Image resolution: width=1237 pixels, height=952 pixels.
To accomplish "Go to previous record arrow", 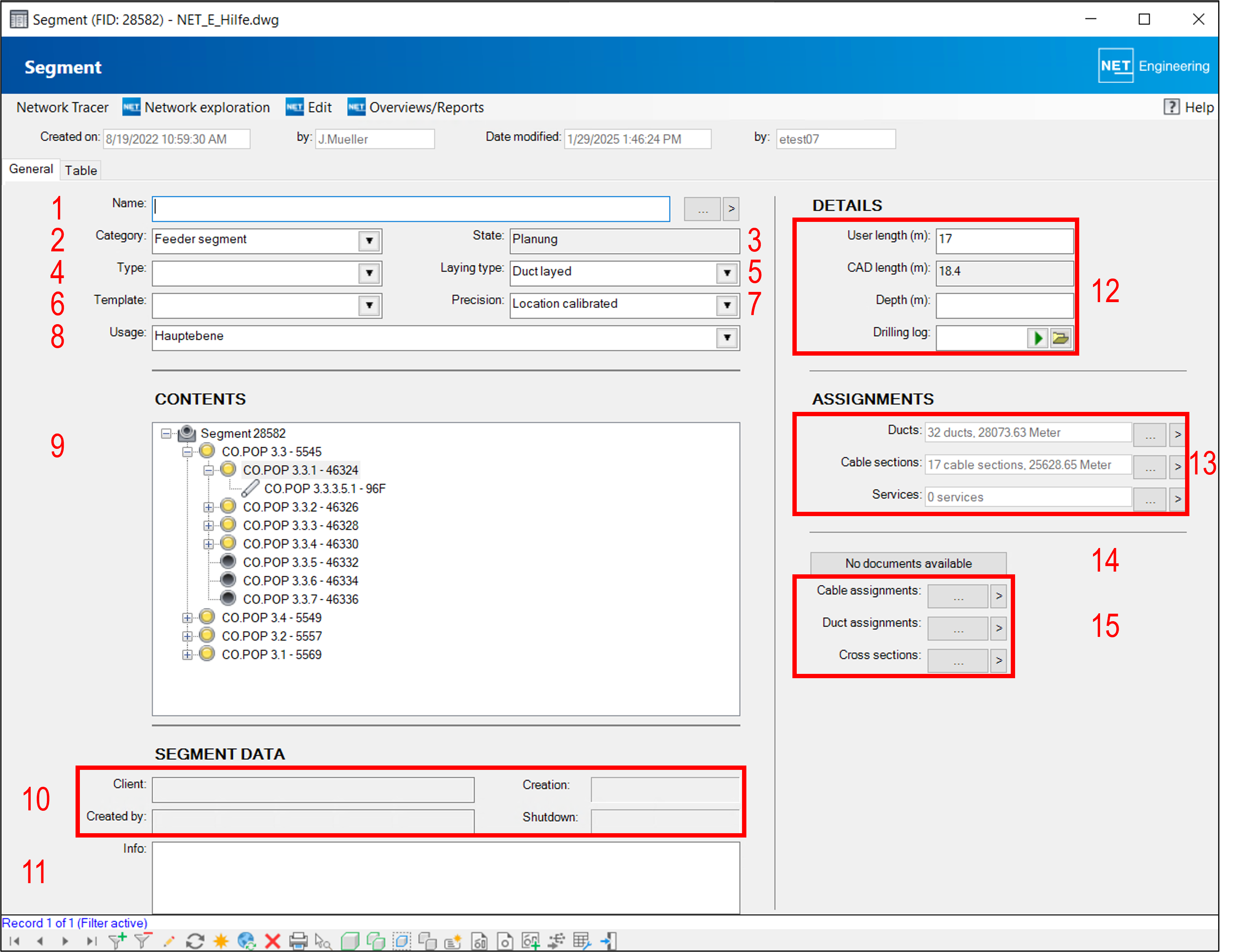I will point(40,941).
